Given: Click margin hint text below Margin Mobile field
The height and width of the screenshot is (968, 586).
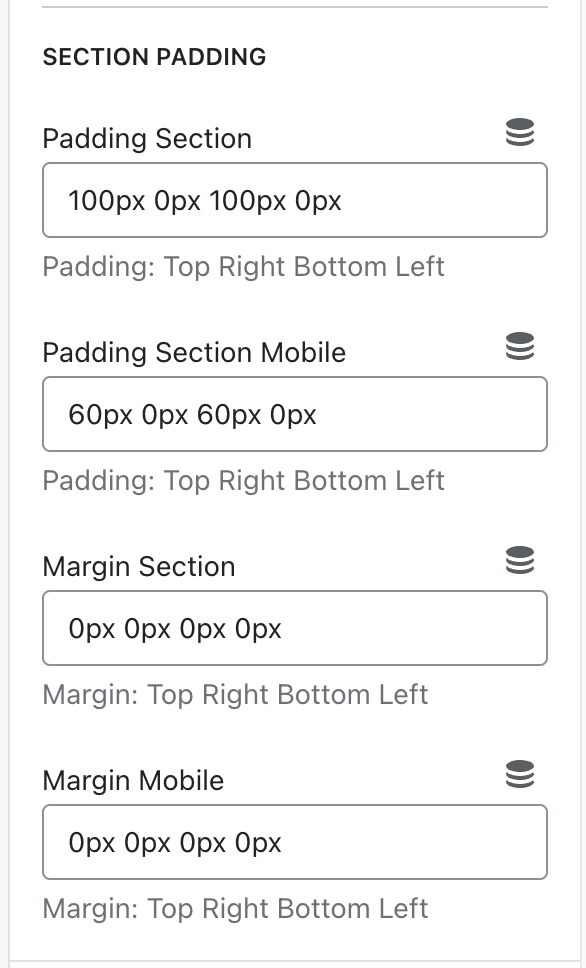Looking at the screenshot, I should click(235, 909).
